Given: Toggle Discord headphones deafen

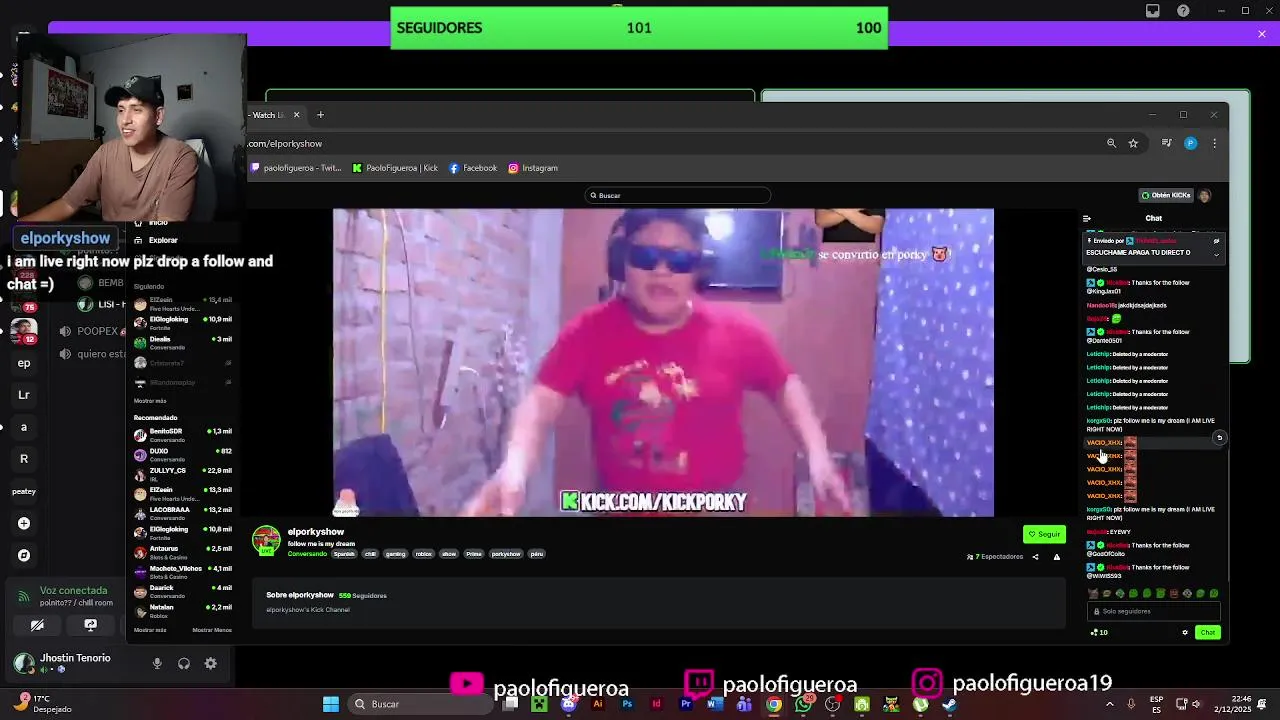Looking at the screenshot, I should 184,663.
